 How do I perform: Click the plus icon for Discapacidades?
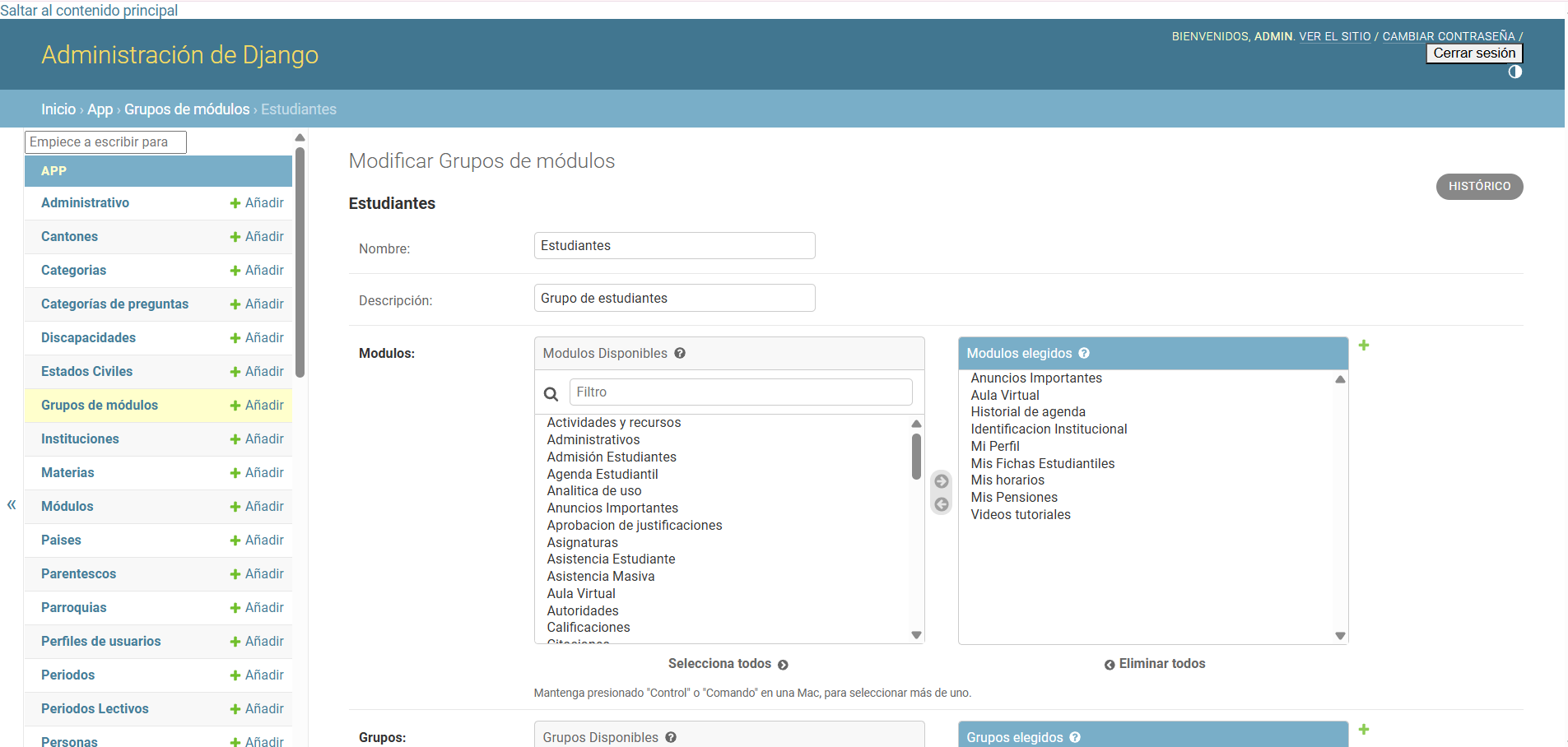[x=235, y=338]
